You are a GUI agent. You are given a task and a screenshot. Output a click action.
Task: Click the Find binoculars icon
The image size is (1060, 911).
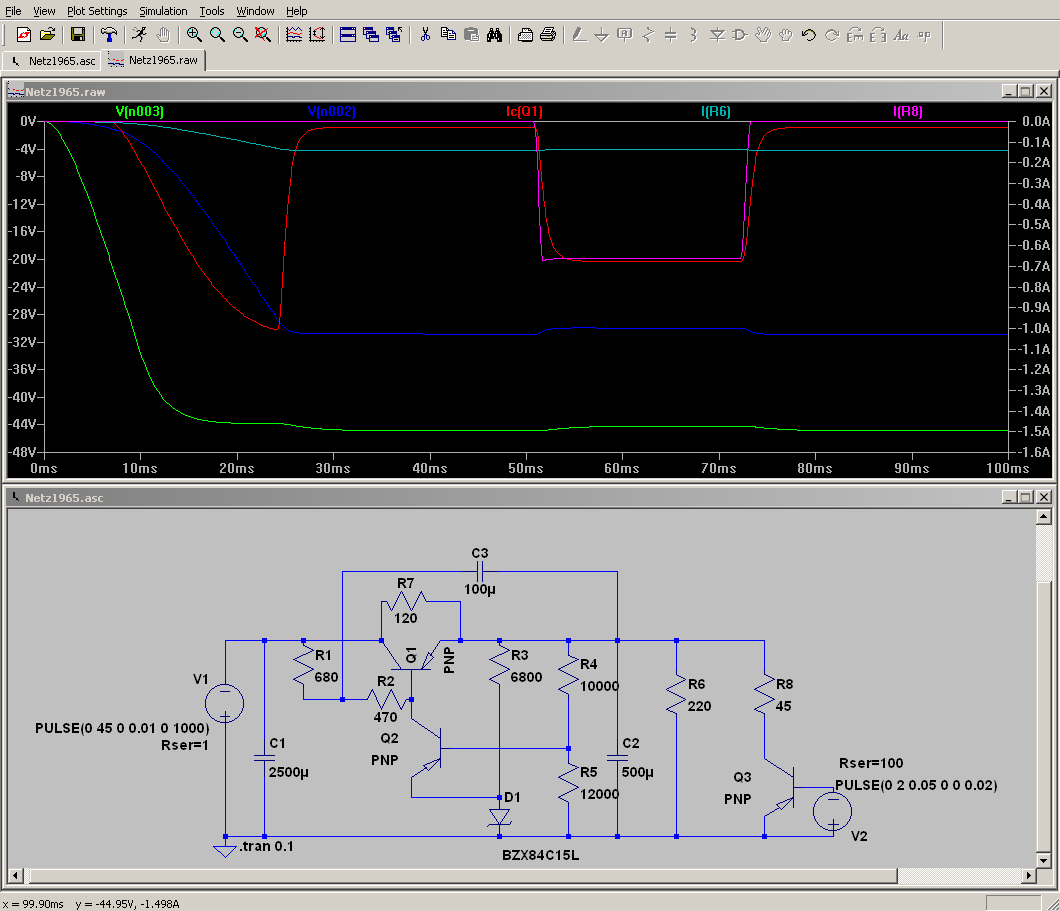[494, 34]
